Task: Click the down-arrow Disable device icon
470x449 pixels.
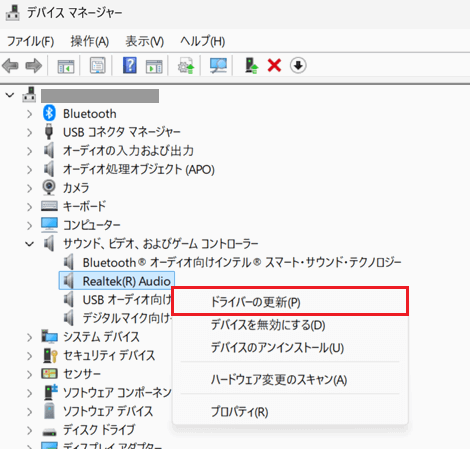Action: (x=298, y=65)
